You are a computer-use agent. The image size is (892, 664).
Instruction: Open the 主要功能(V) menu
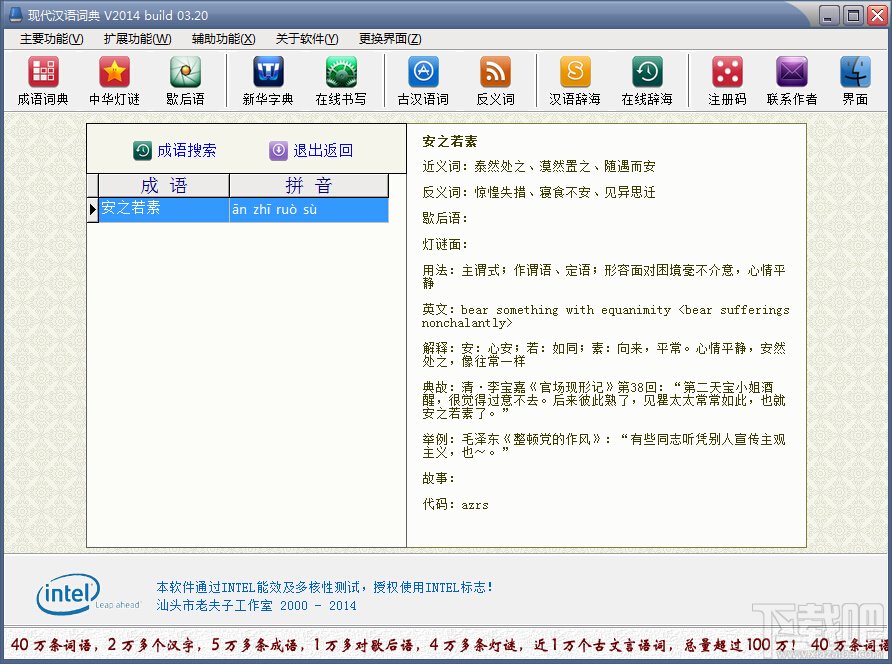[52, 39]
